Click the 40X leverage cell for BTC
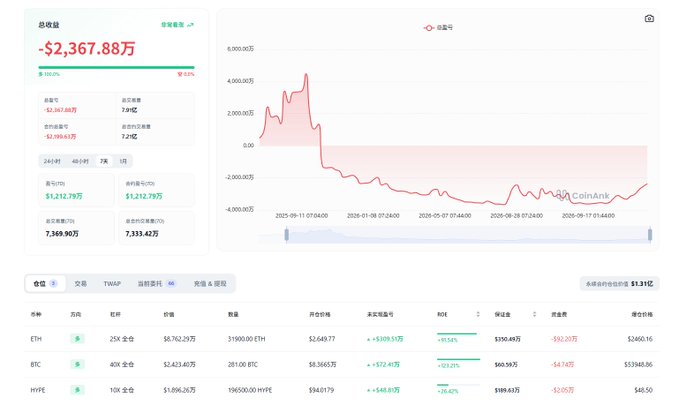This screenshot has height=413, width=679. coord(122,365)
